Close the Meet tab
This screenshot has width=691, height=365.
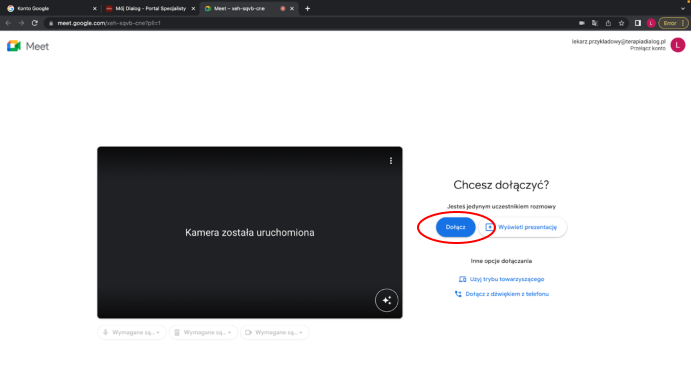(x=292, y=8)
